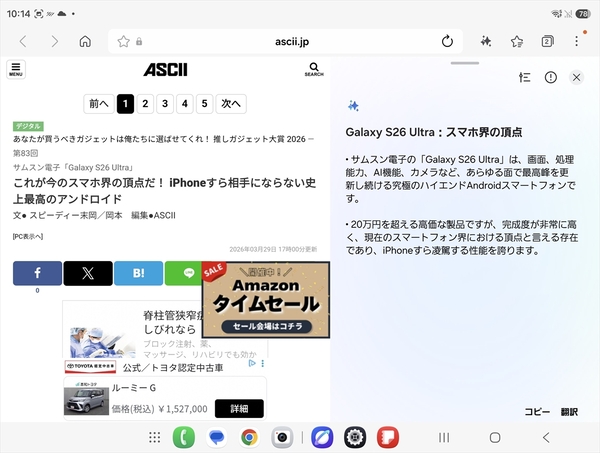
Task: Open the tabs manager showing 2 tabs
Action: (547, 41)
